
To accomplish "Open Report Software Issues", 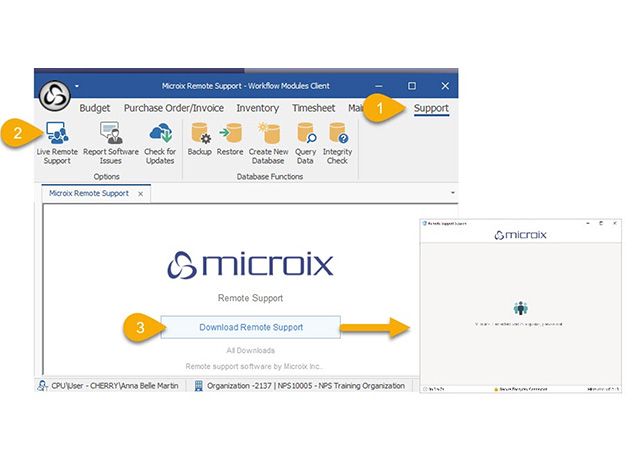I will [x=110, y=134].
